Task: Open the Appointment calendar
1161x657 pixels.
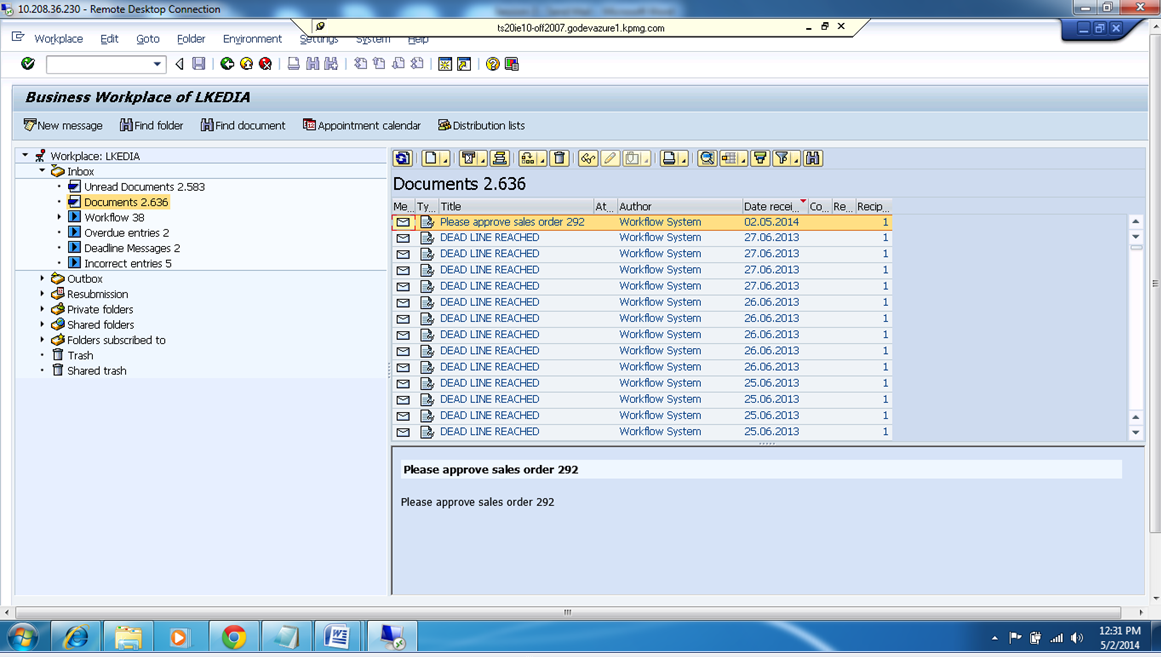Action: pyautogui.click(x=361, y=125)
